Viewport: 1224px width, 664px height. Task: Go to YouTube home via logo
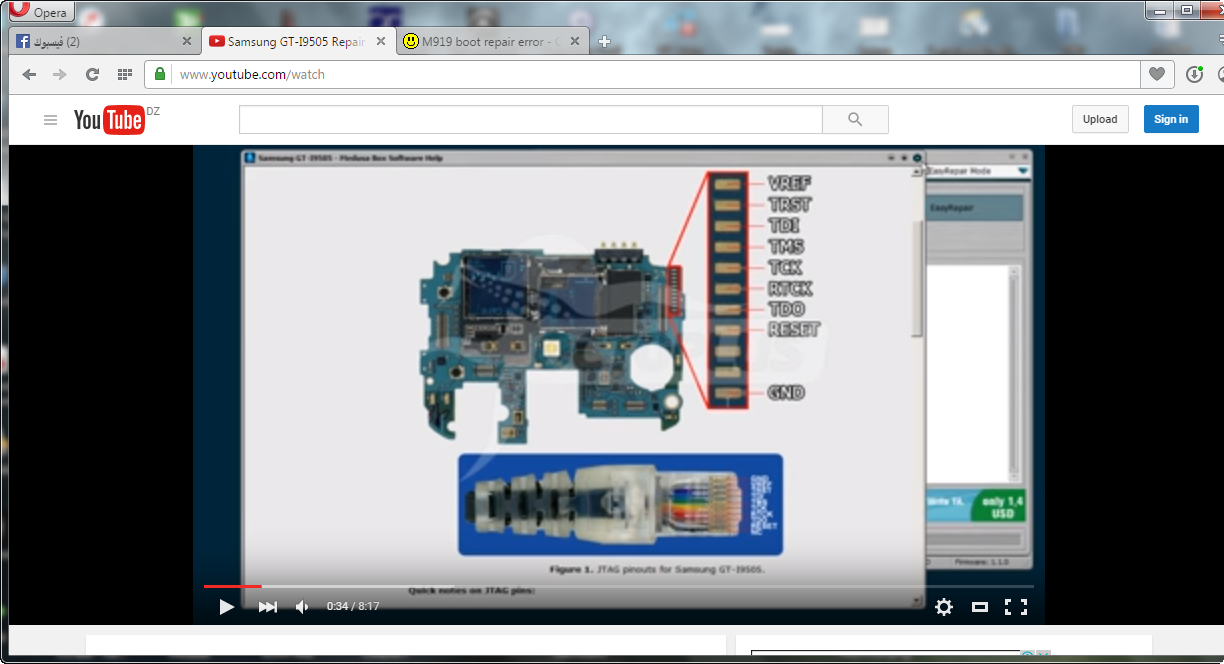[x=110, y=120]
